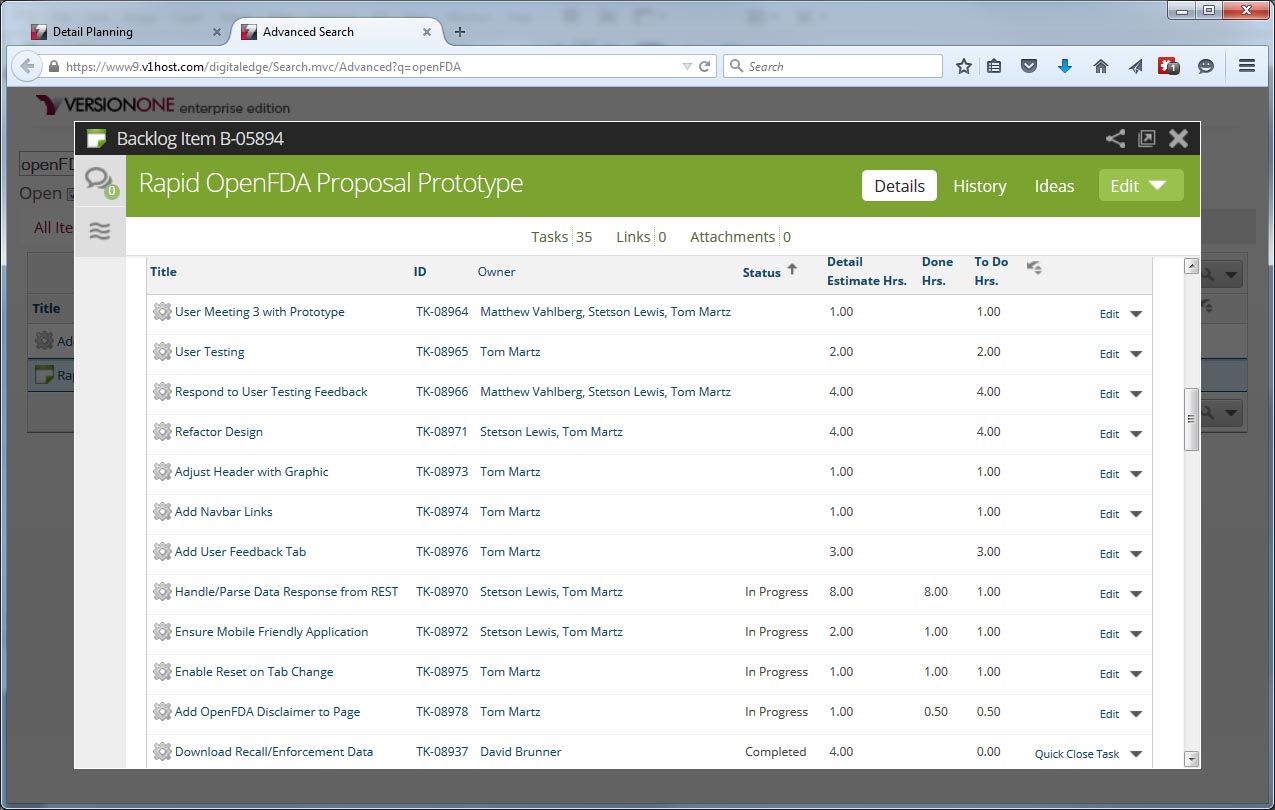
Task: Expand dropdown arrow for Adjust Header with Graphic
Action: 1136,474
